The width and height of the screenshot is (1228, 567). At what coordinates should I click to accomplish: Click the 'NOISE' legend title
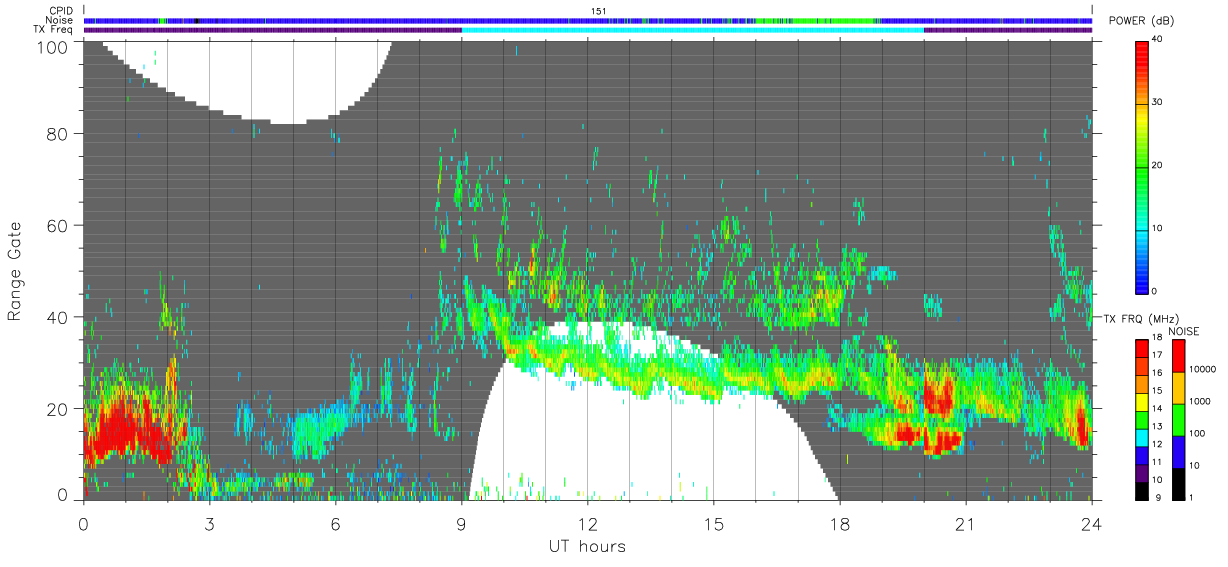point(1183,331)
